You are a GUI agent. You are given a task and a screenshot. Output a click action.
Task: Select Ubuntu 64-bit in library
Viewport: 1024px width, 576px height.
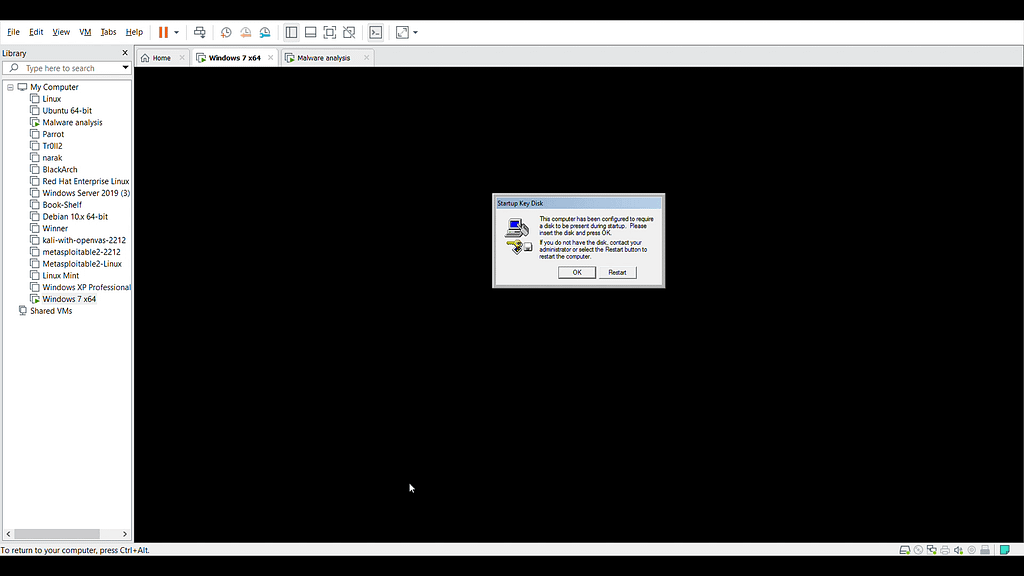67,110
